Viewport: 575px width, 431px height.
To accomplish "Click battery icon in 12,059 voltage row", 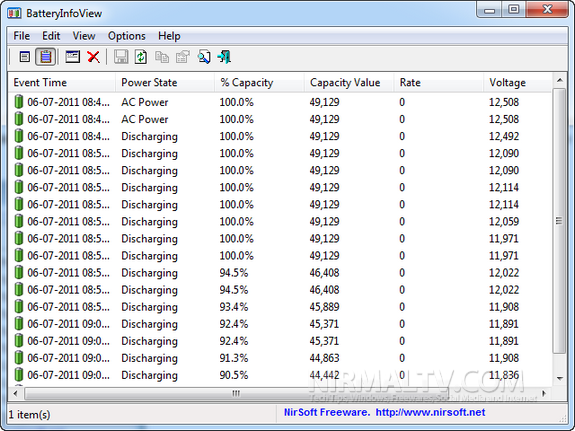I will (x=18, y=221).
